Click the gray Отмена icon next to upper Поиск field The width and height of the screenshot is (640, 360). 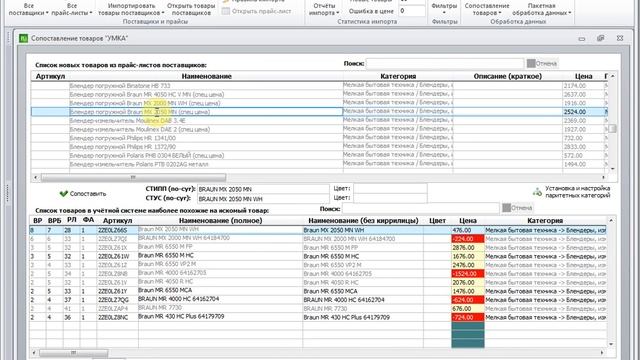point(531,63)
